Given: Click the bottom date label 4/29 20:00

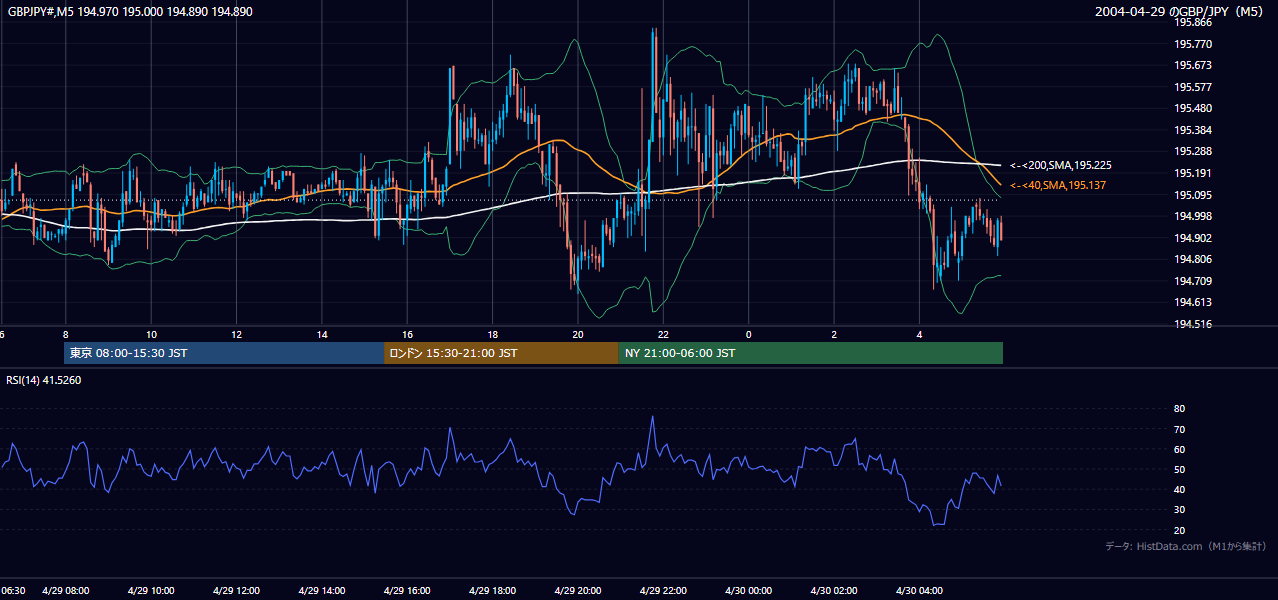Looking at the screenshot, I should pos(578,591).
